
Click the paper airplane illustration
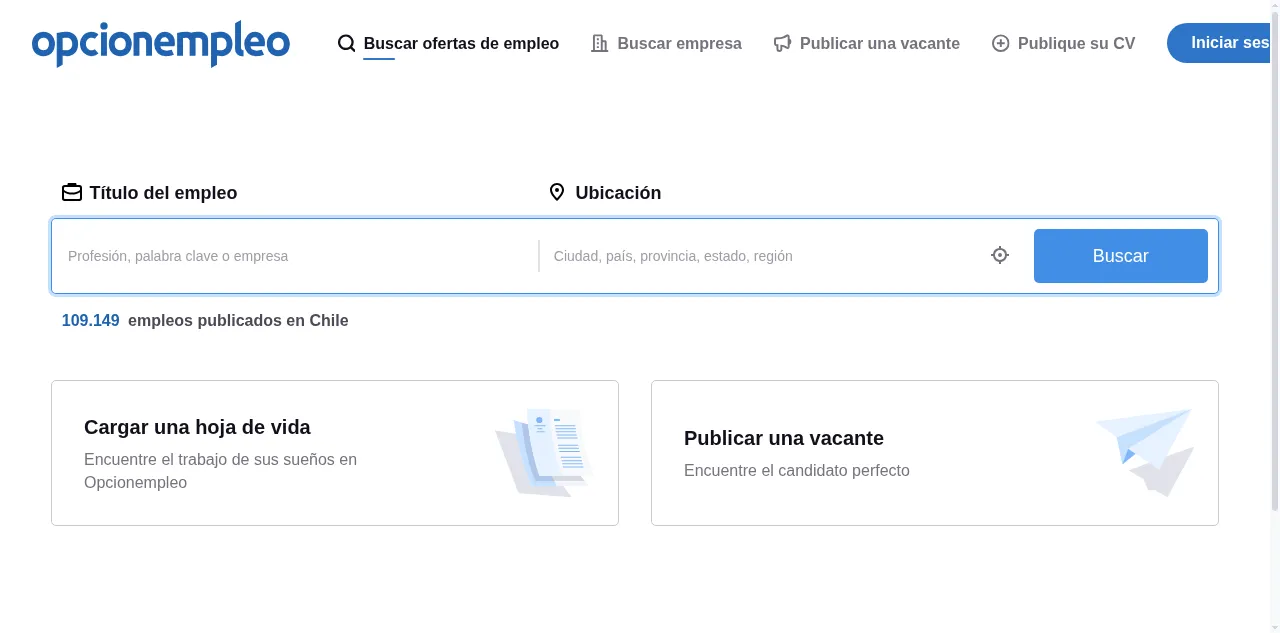click(x=1146, y=452)
